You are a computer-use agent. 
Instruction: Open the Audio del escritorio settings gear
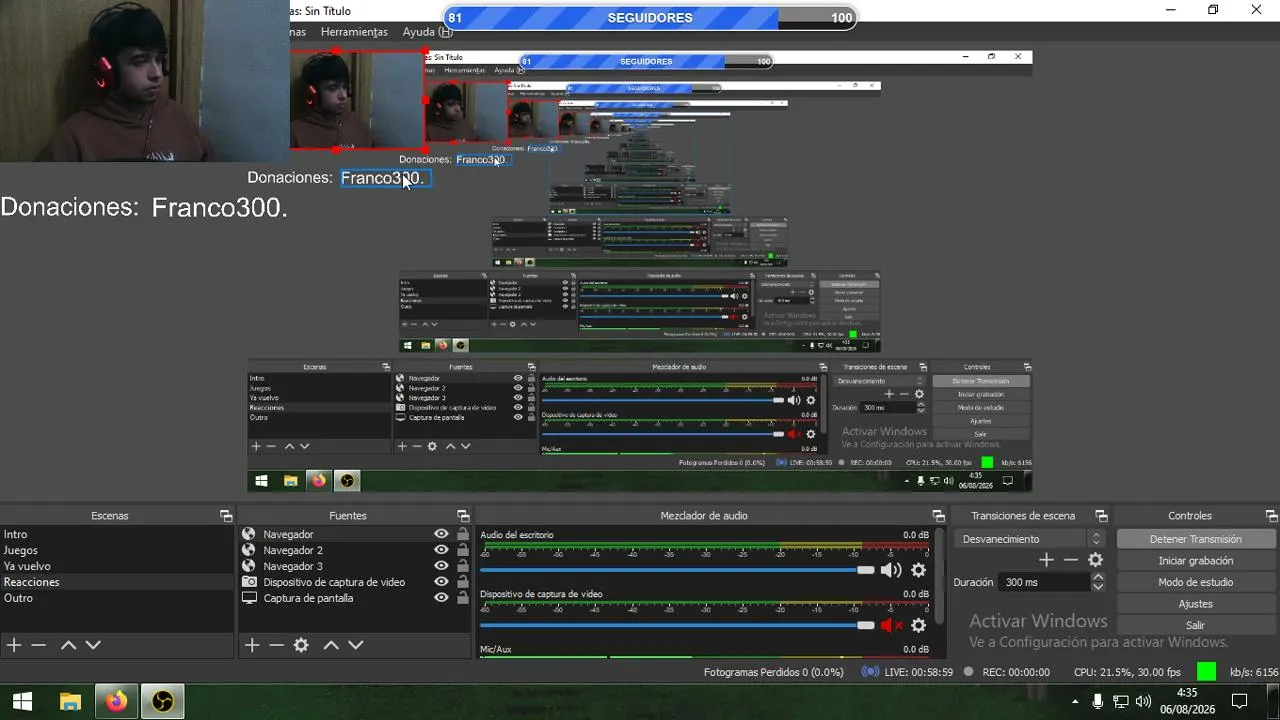pyautogui.click(x=918, y=570)
